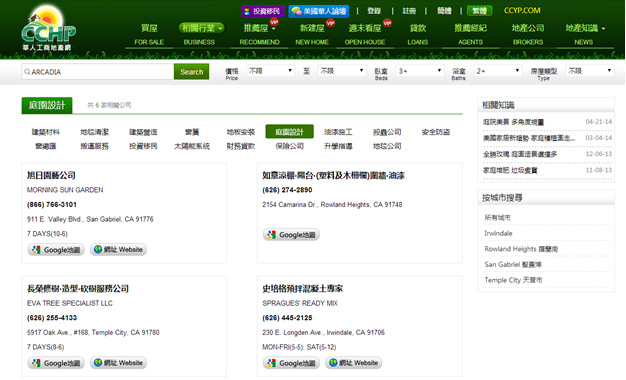Viewport: 626px width, 380px height.
Task: Open website for Eva Tree Specialist
Action: 119,362
